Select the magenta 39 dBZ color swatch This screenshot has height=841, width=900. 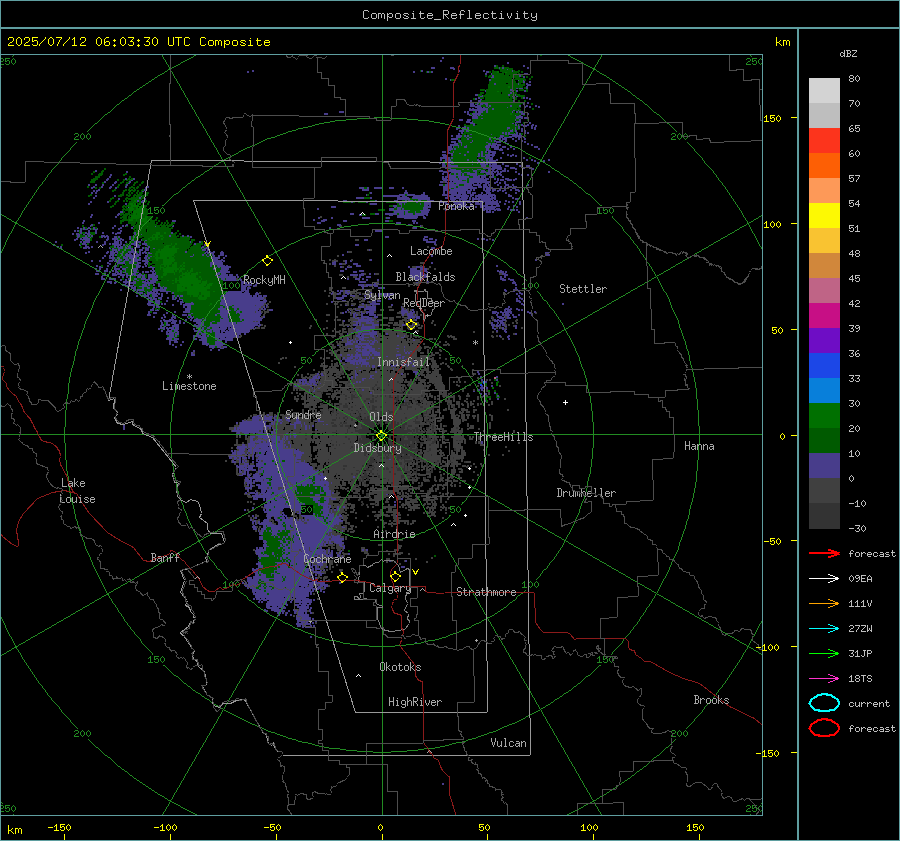click(824, 316)
